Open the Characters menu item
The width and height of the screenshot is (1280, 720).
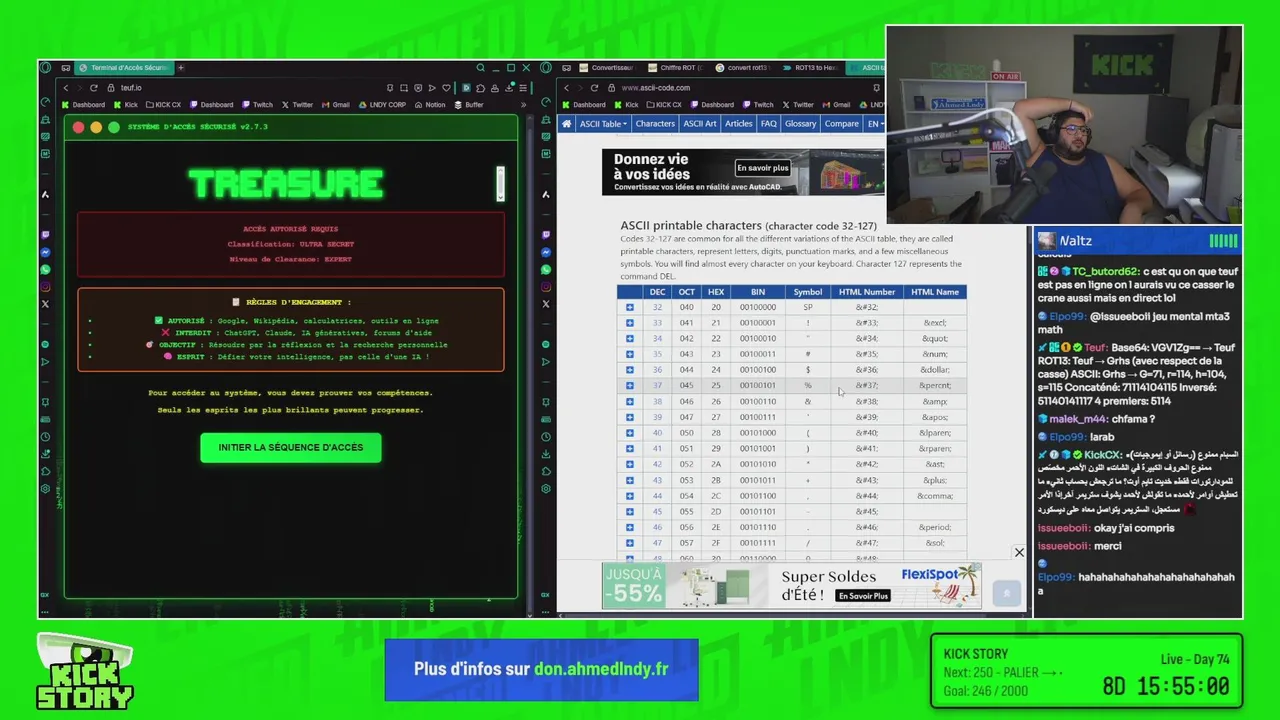pyautogui.click(x=655, y=124)
